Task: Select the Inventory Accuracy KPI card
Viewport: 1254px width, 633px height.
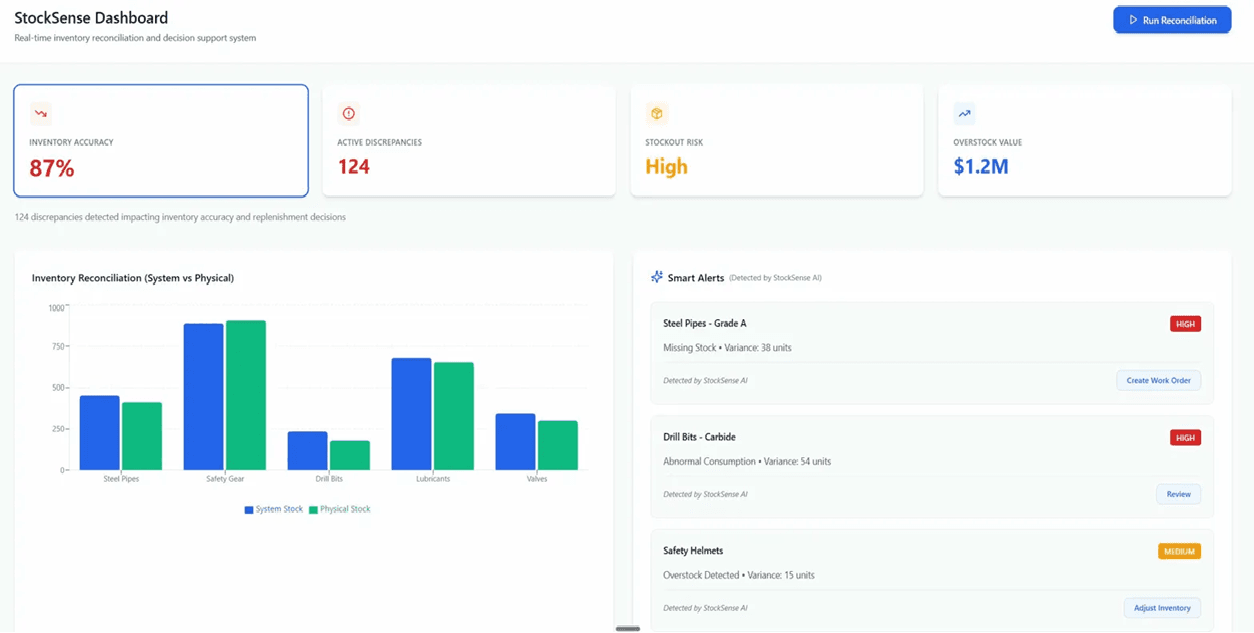Action: [160, 140]
